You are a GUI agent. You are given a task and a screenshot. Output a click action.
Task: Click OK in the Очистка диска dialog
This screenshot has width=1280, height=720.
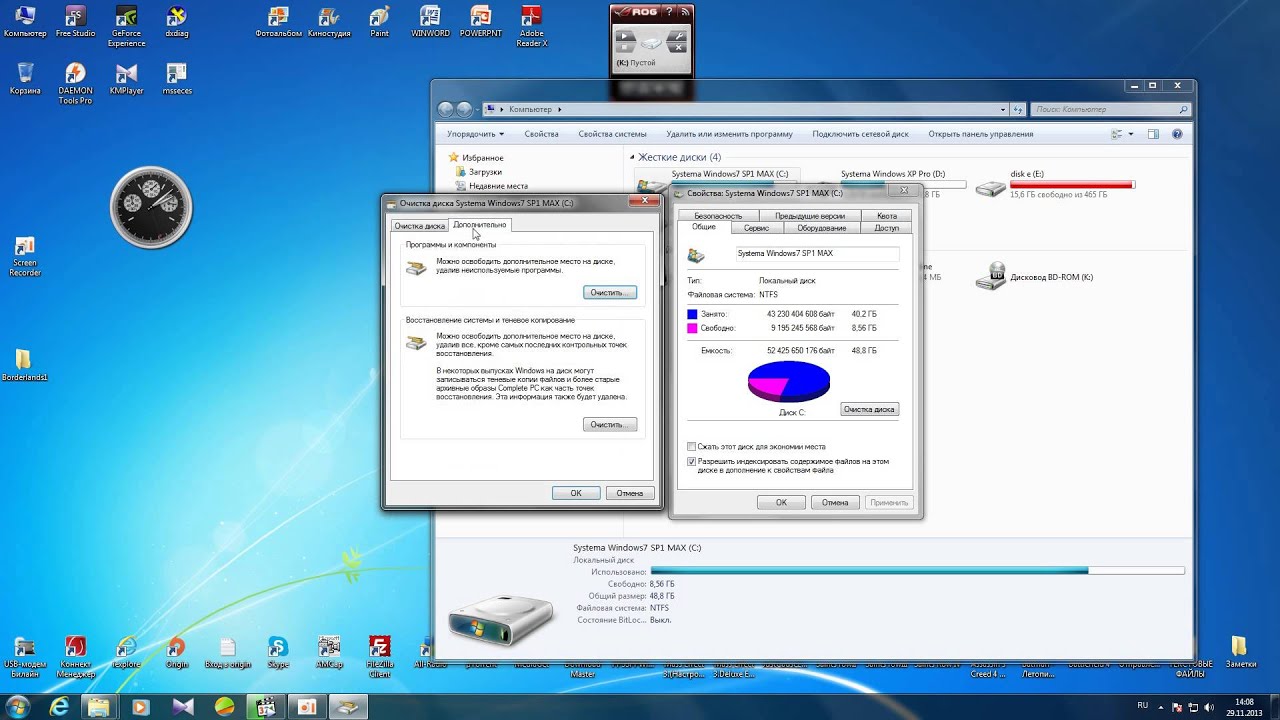pos(576,493)
